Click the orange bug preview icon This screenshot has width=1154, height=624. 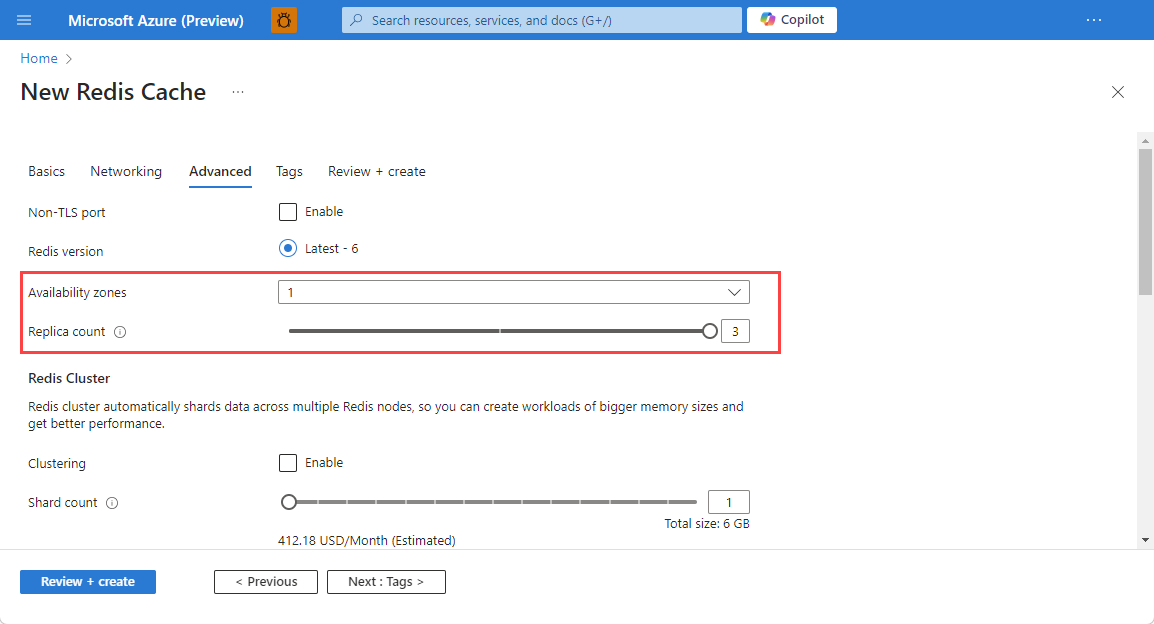(284, 20)
